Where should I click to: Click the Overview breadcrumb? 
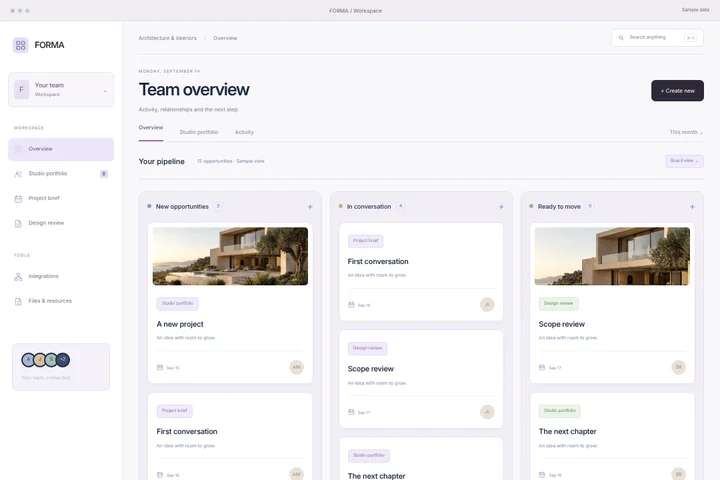click(x=225, y=38)
